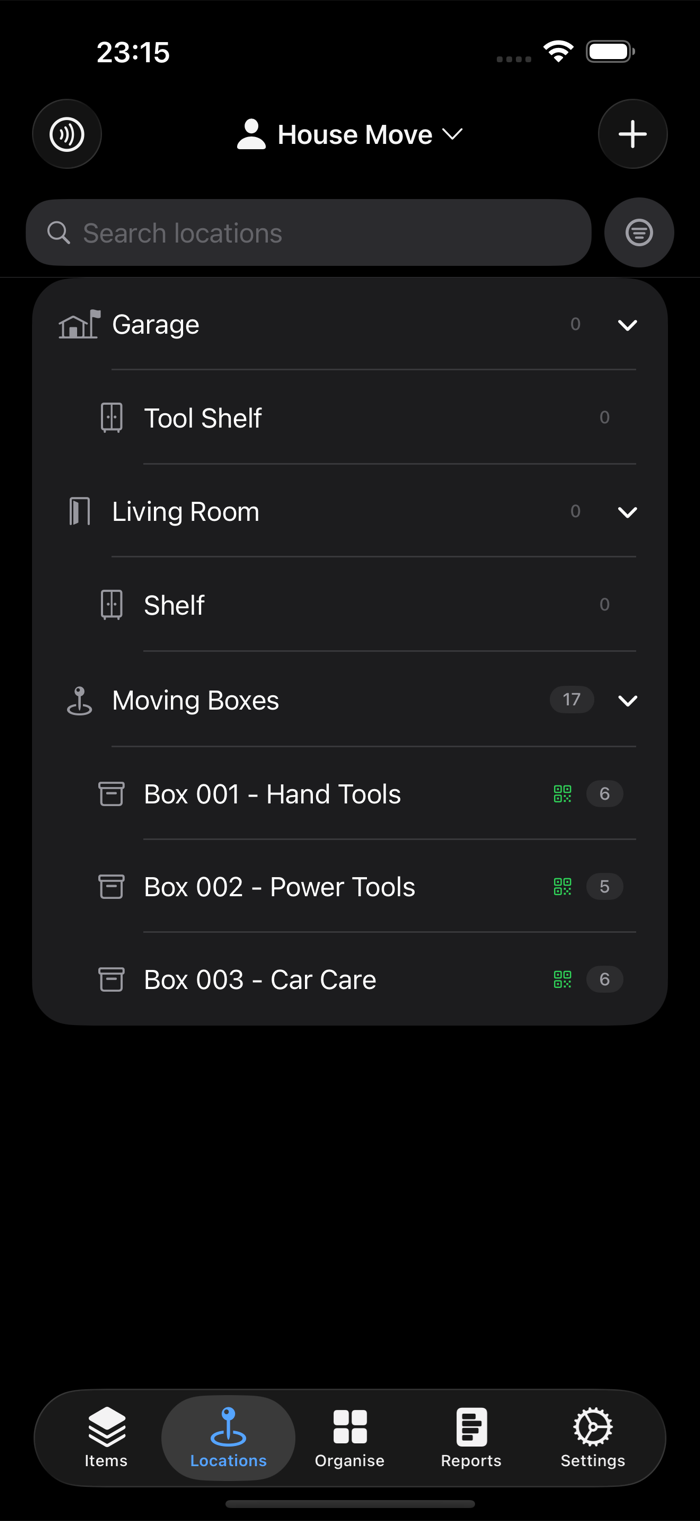Open QR code for Box 001

click(x=563, y=794)
